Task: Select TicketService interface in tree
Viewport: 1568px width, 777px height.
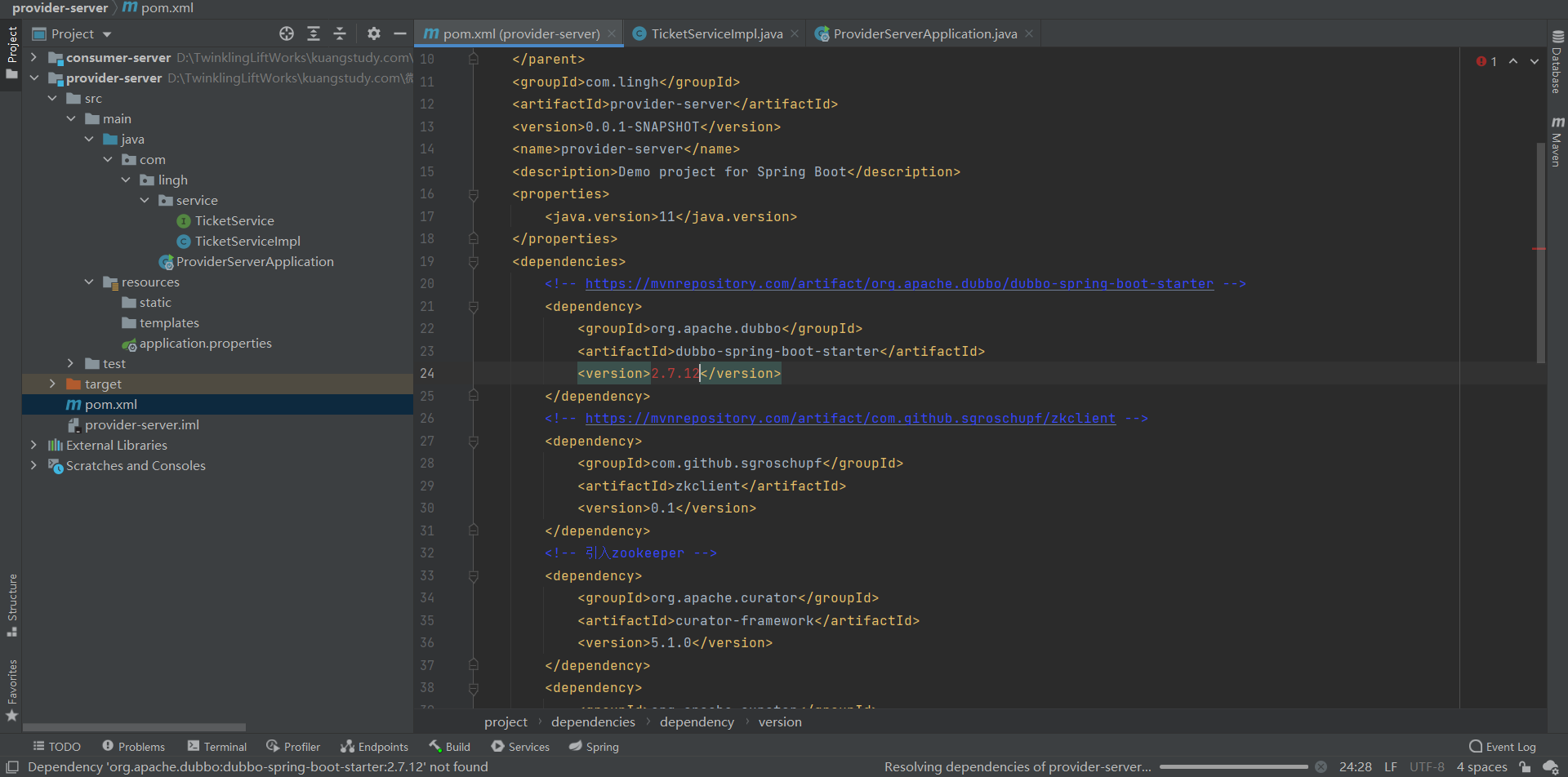Action: pyautogui.click(x=234, y=220)
